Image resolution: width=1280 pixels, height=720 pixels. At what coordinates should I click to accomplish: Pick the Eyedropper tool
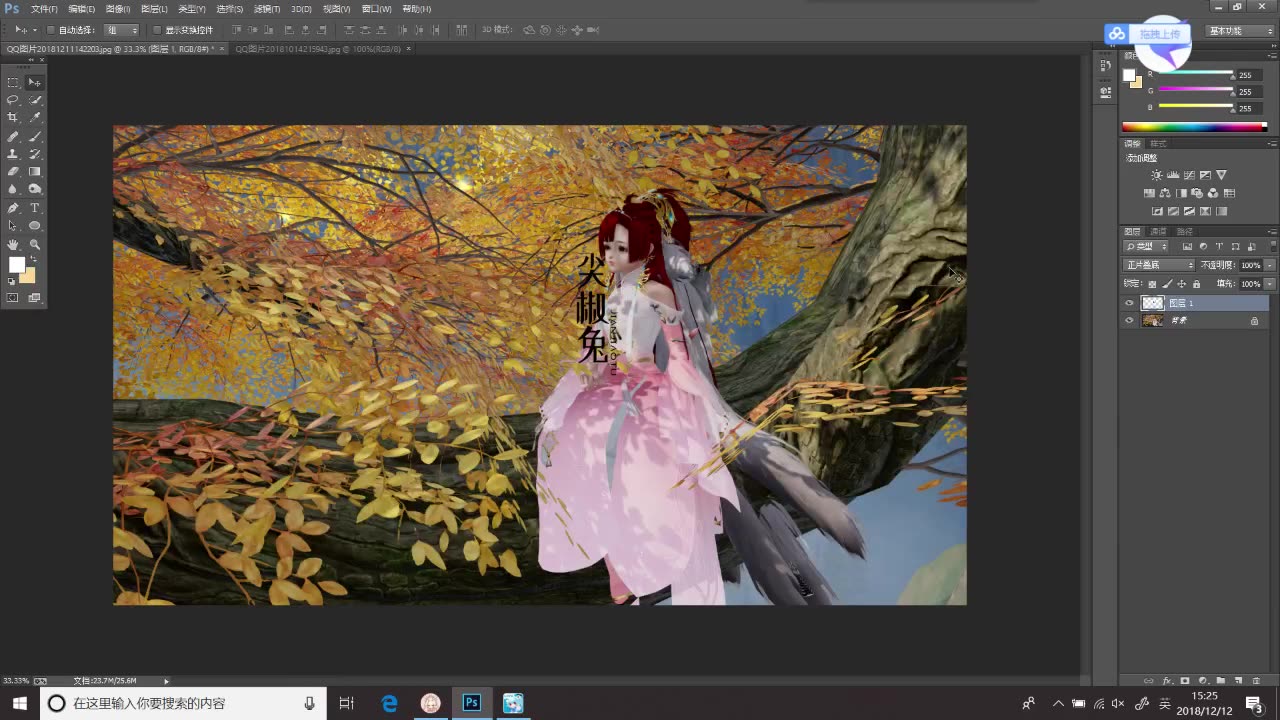(35, 118)
